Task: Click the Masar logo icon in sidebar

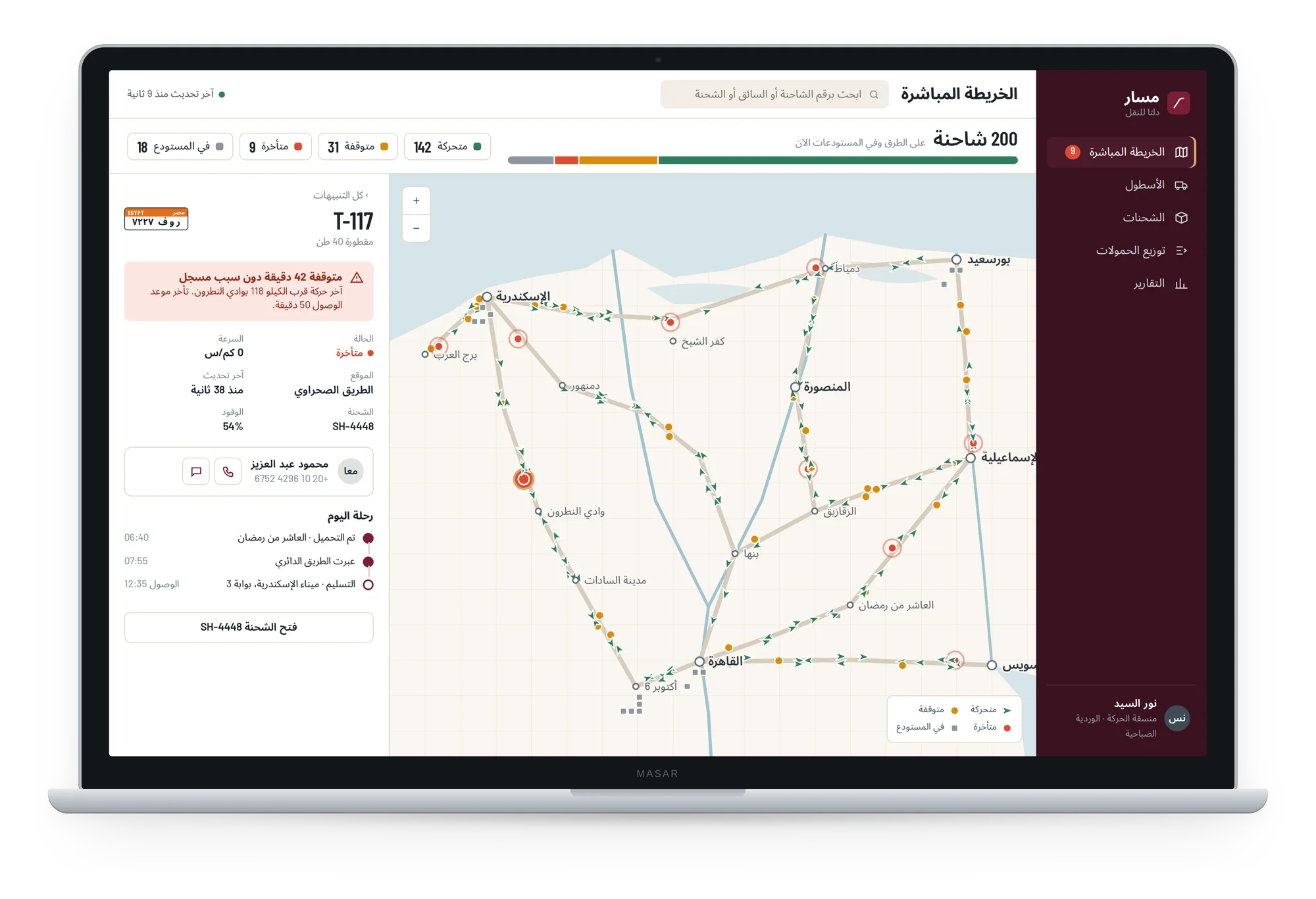Action: coord(1178,103)
